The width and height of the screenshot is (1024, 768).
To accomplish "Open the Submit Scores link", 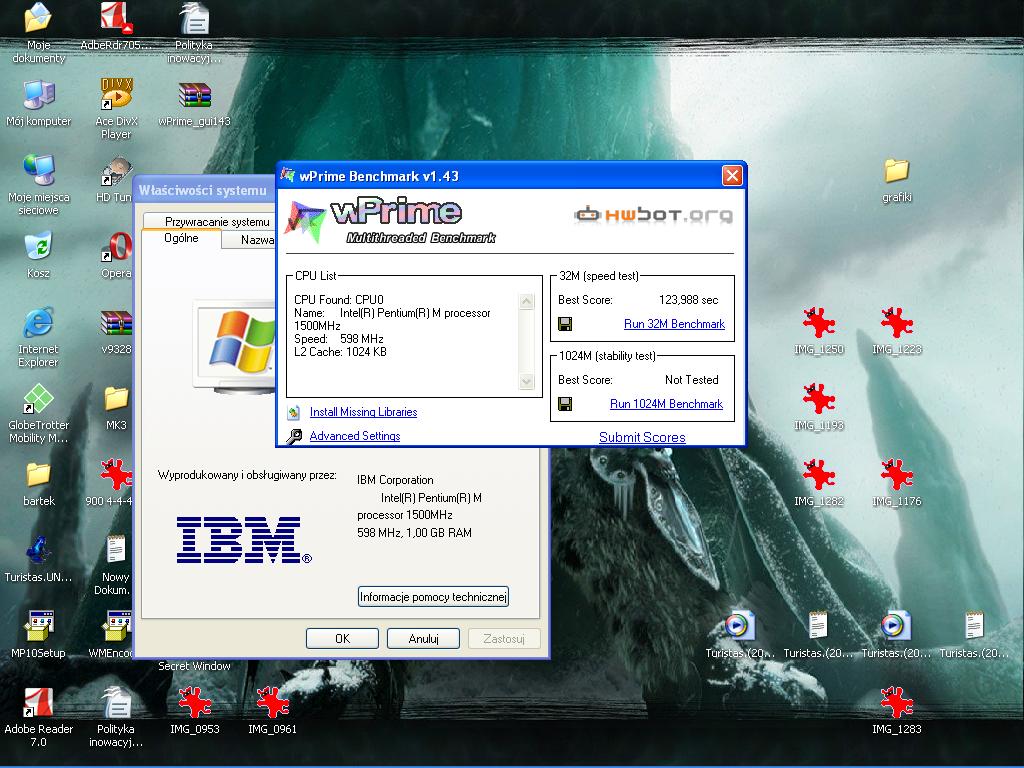I will pyautogui.click(x=642, y=438).
